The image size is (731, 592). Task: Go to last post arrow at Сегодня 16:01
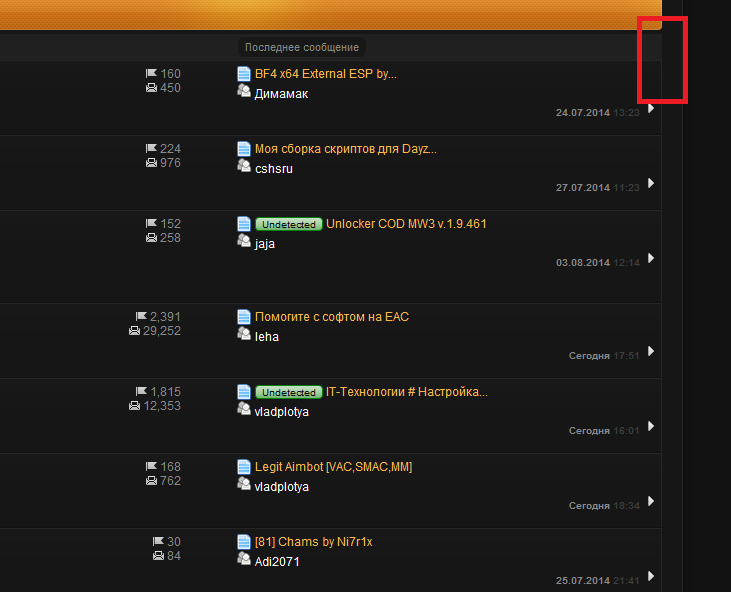651,427
